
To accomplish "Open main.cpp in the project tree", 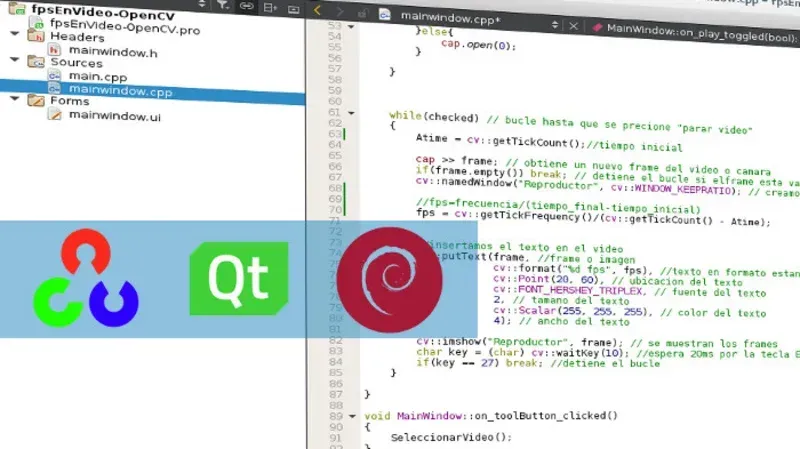I will 98,77.
